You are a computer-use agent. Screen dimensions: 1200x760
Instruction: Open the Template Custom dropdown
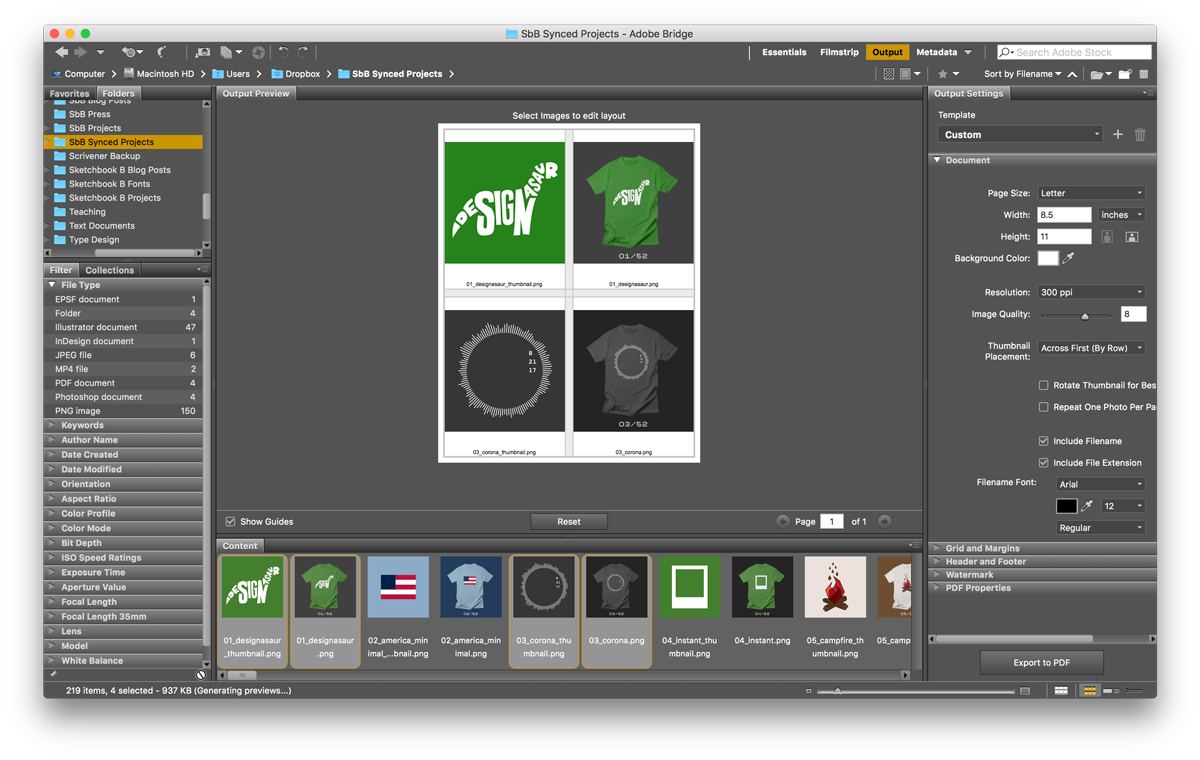point(1020,134)
